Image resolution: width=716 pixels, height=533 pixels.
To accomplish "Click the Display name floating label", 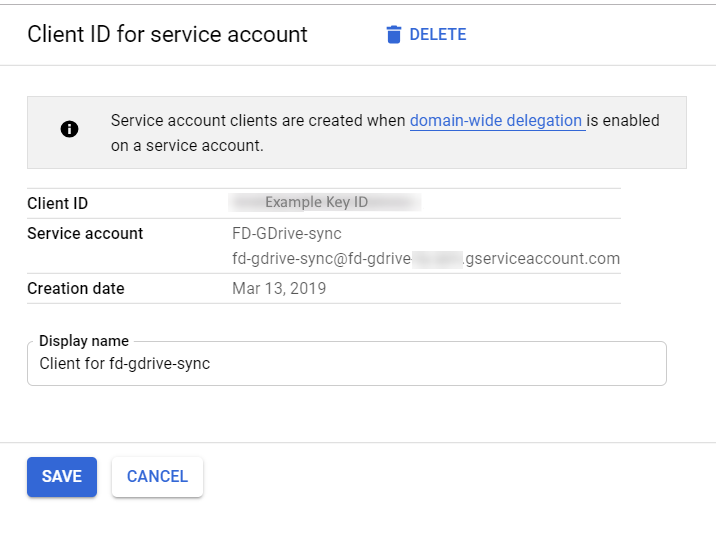I will tap(84, 341).
